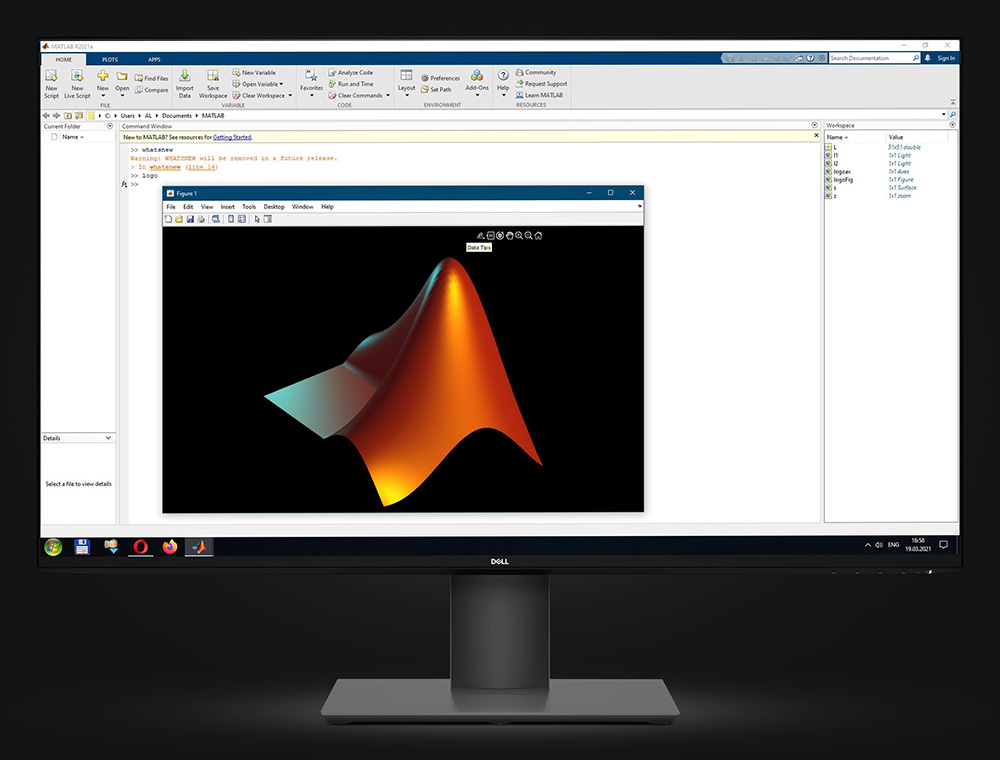This screenshot has height=760, width=1000.
Task: Save Workspace to file
Action: click(213, 84)
